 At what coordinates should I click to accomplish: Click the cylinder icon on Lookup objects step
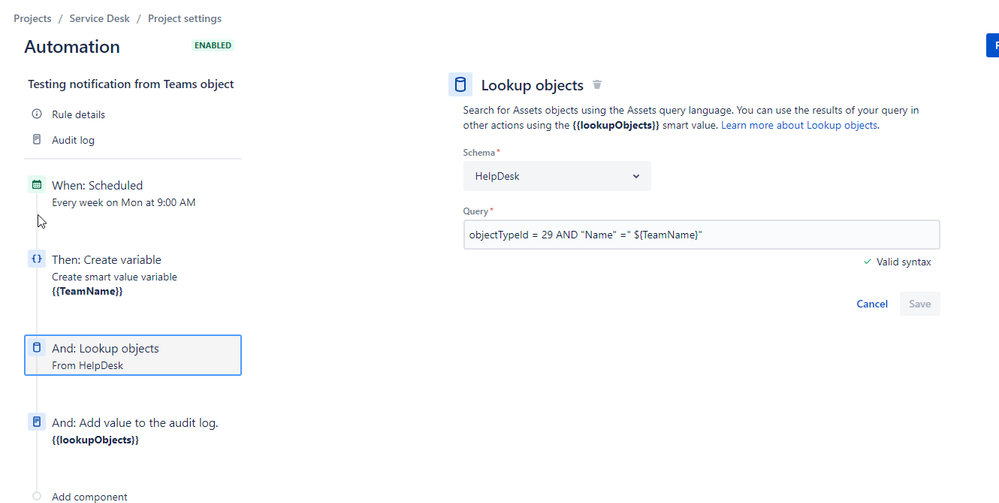[37, 347]
